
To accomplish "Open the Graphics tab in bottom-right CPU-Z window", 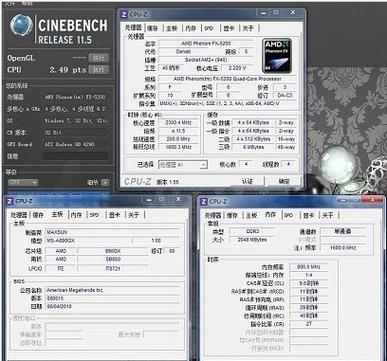I will pyautogui.click(x=309, y=215).
